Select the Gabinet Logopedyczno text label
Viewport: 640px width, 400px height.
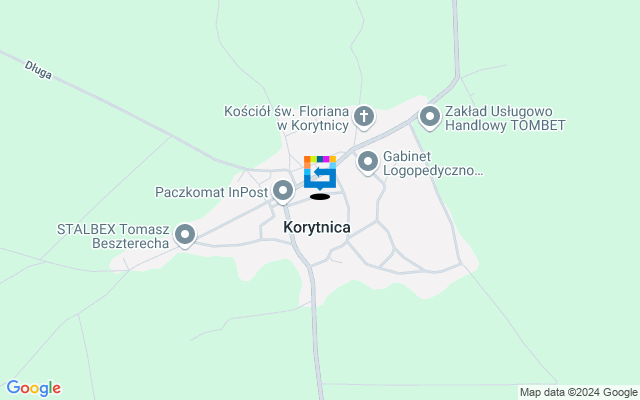433,163
